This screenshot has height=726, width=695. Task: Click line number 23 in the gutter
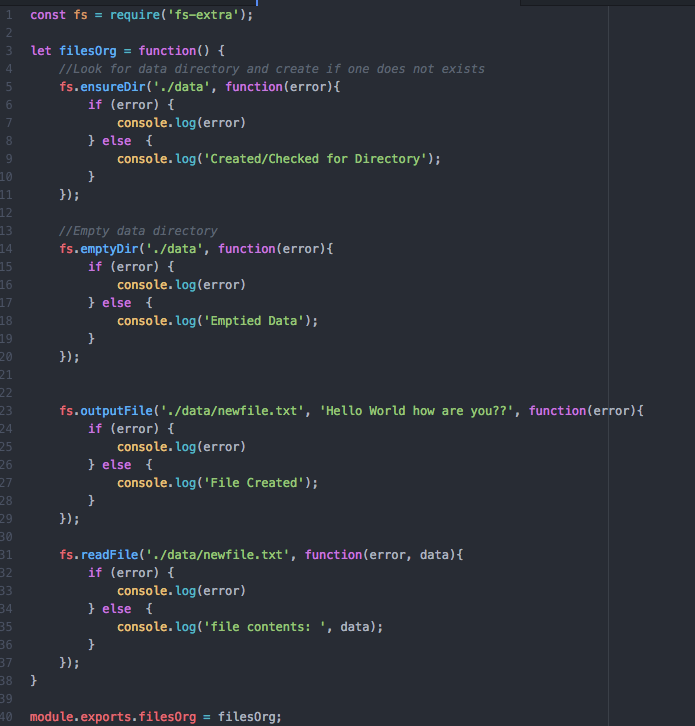pos(8,411)
